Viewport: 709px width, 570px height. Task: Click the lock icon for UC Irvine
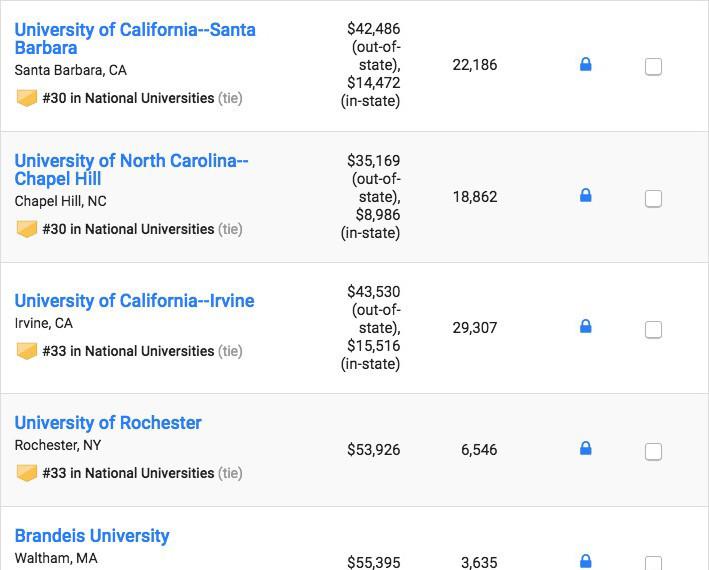coord(586,327)
